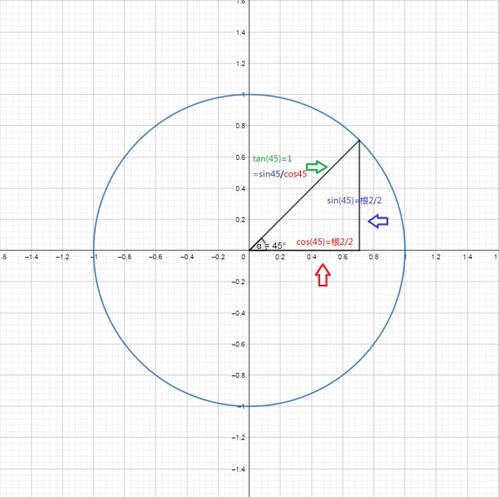Click the angle arc marker at origin
Image resolution: width=499 pixels, height=497 pixels.
[263, 243]
